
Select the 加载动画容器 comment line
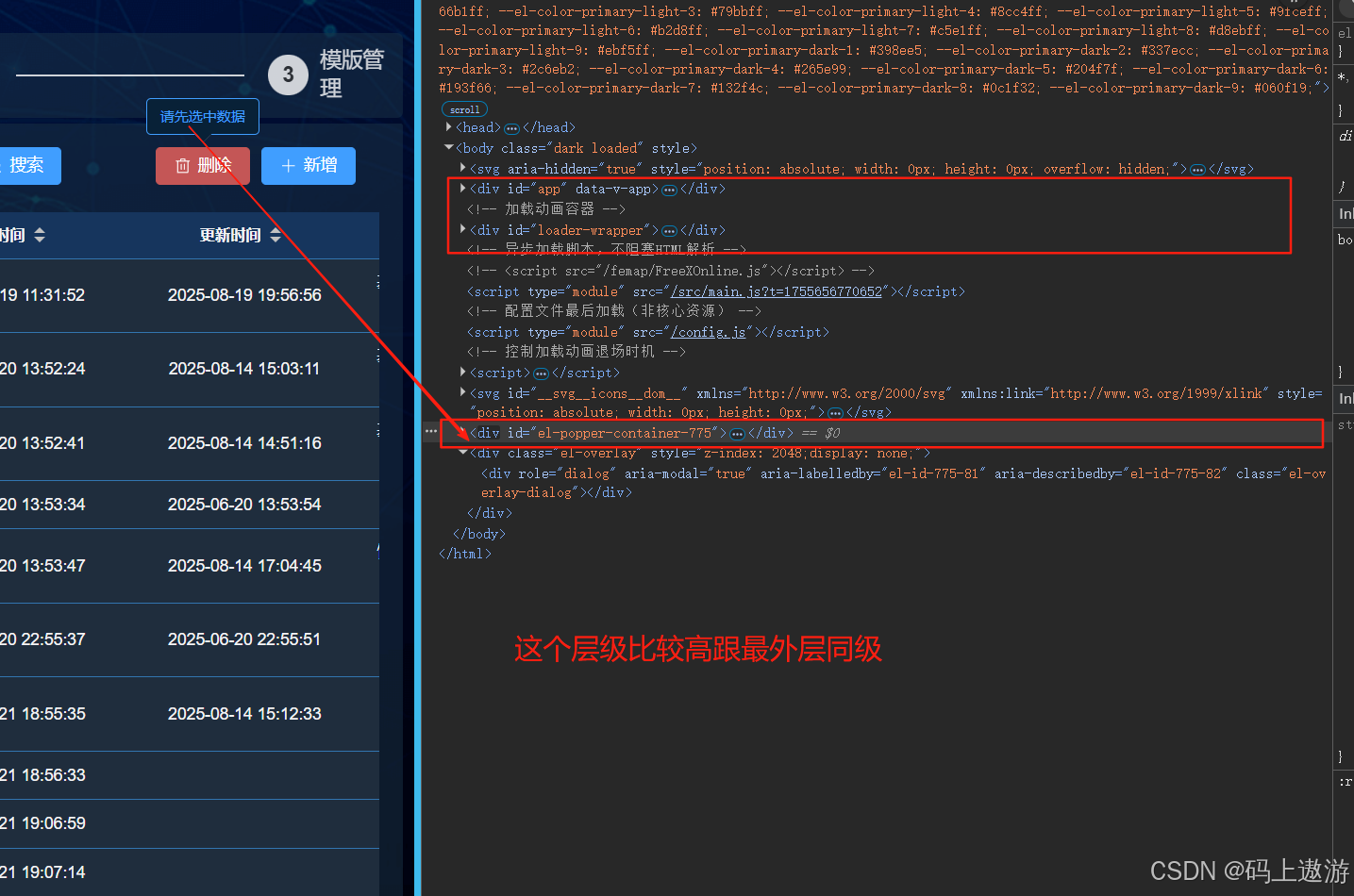pos(545,209)
